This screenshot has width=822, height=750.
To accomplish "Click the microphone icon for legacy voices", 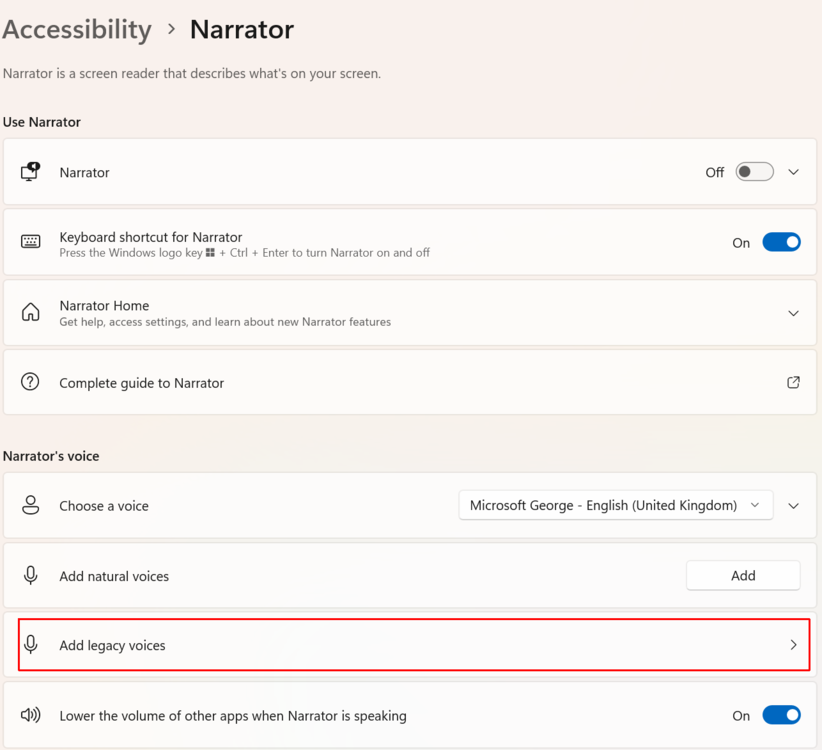I will [30, 645].
